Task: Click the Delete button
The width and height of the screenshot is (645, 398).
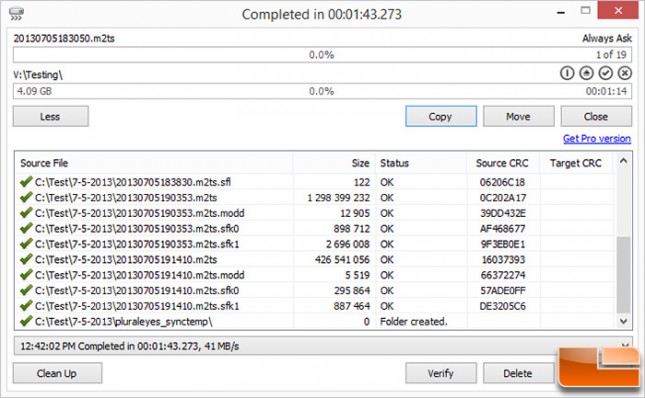Action: [518, 373]
